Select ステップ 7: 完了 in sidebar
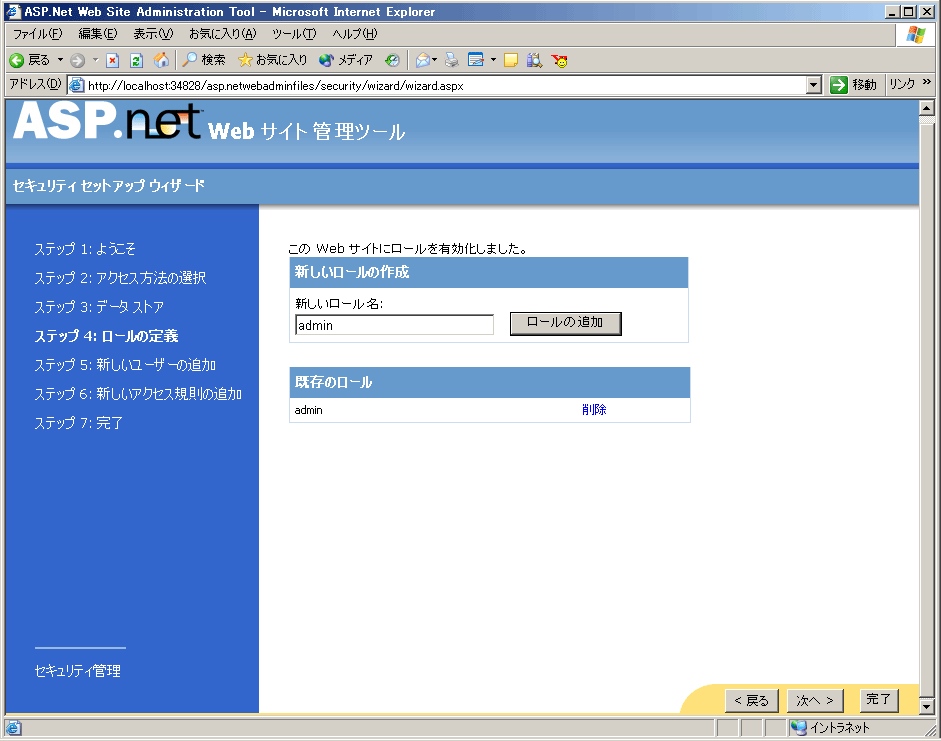The height and width of the screenshot is (741, 941). point(79,423)
